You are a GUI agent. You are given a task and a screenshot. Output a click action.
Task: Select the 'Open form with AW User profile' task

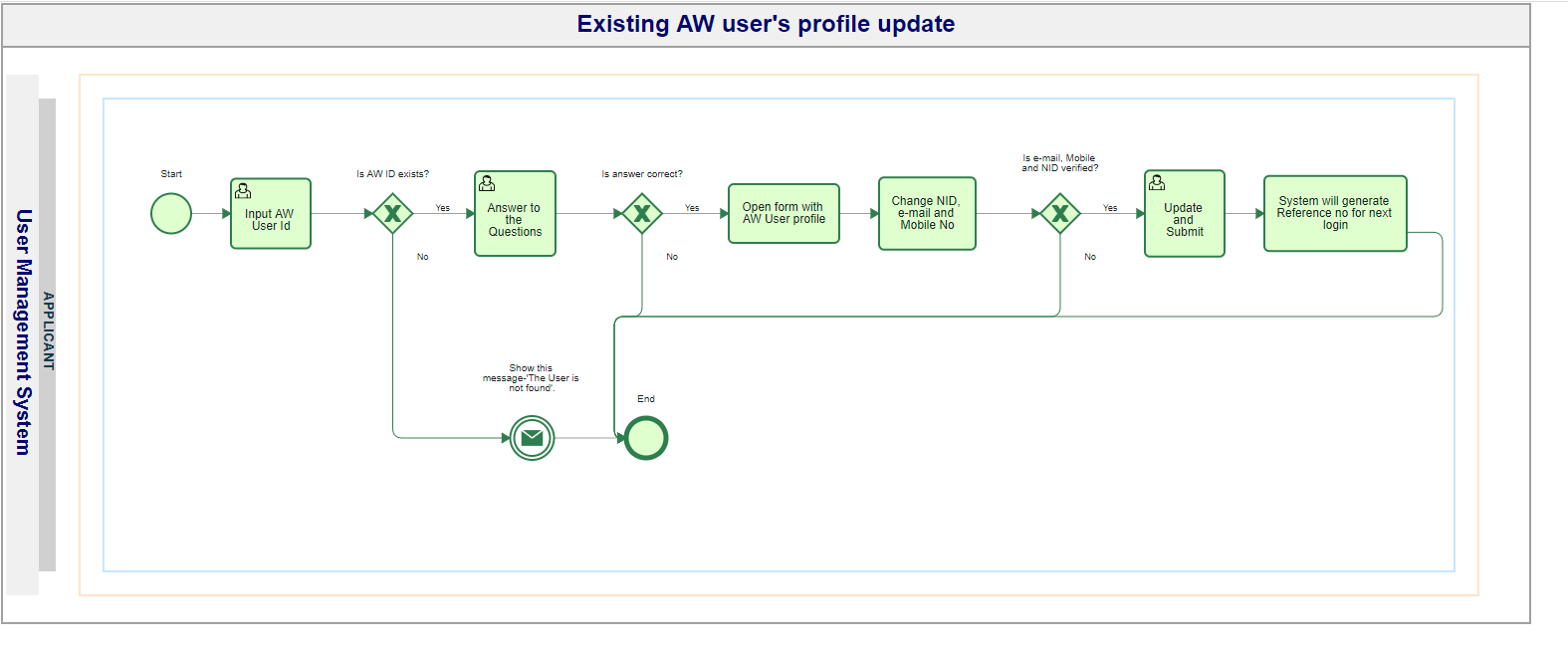pyautogui.click(x=784, y=213)
